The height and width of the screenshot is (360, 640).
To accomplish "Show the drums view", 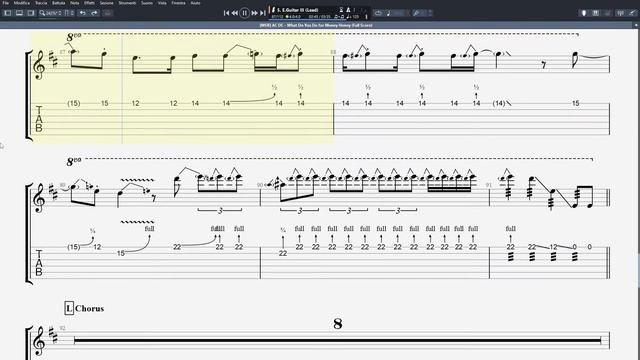I will (x=608, y=13).
